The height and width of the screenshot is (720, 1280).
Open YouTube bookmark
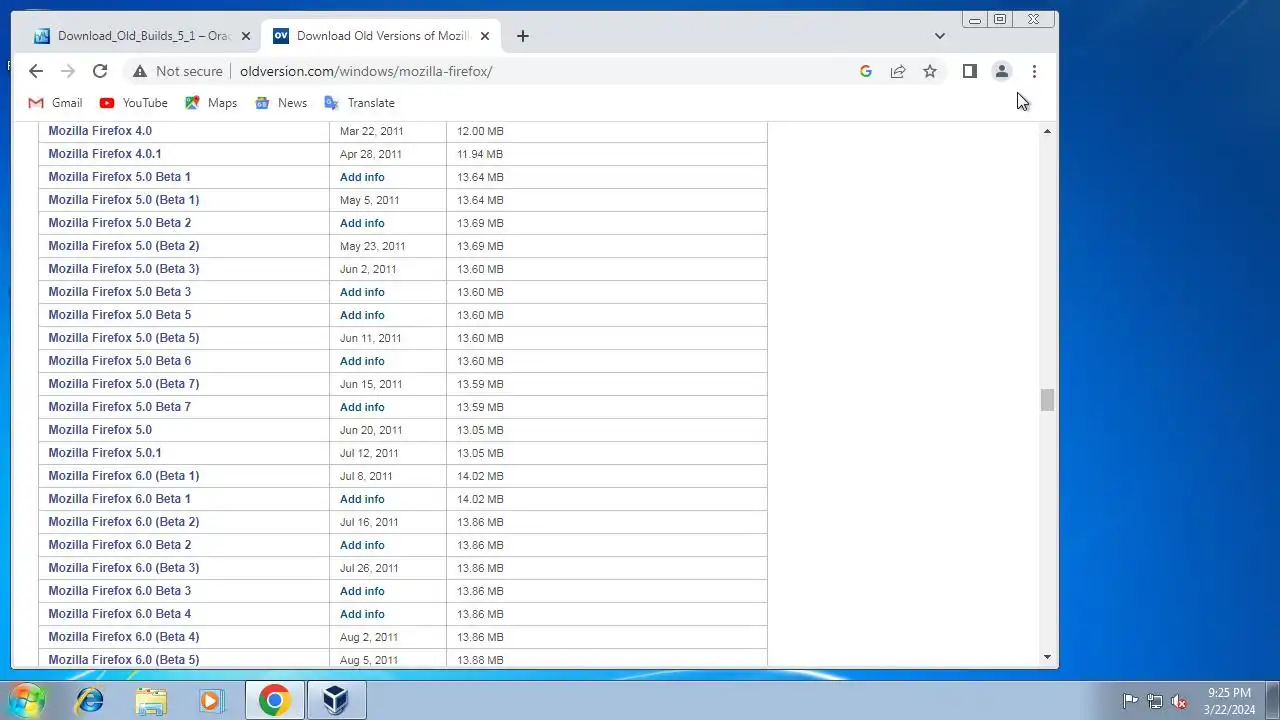(x=133, y=103)
